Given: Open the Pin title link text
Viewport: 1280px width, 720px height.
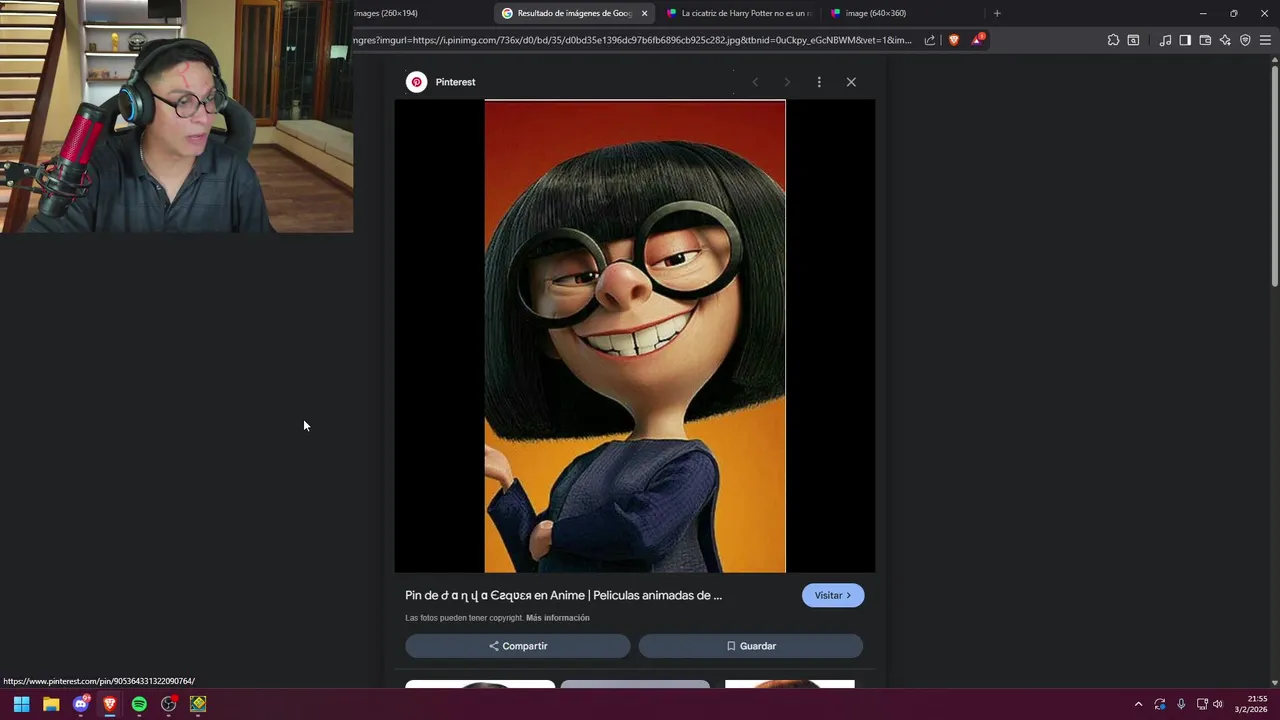Looking at the screenshot, I should tap(563, 595).
